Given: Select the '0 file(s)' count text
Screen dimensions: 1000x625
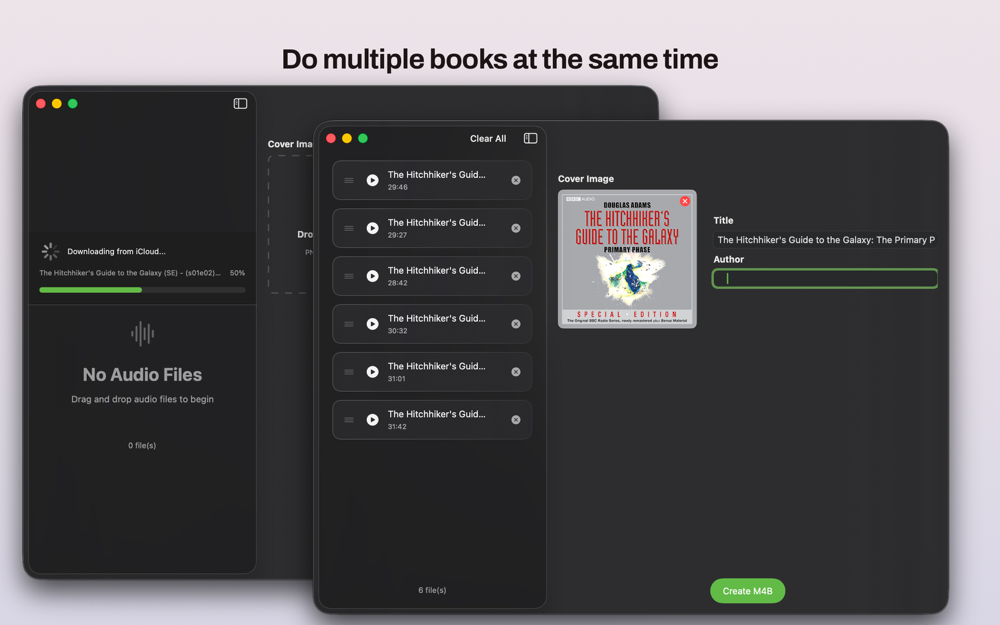Looking at the screenshot, I should (142, 446).
